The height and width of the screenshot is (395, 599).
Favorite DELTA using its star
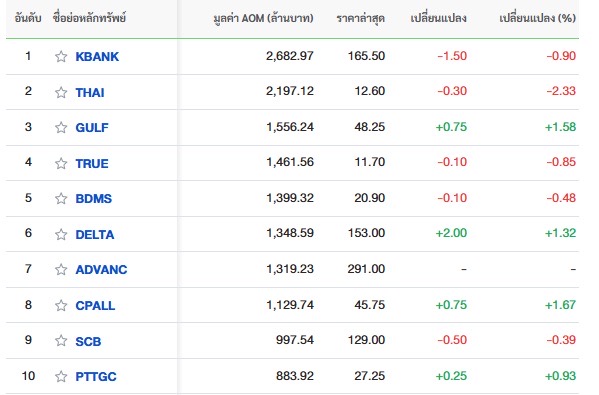(x=61, y=234)
